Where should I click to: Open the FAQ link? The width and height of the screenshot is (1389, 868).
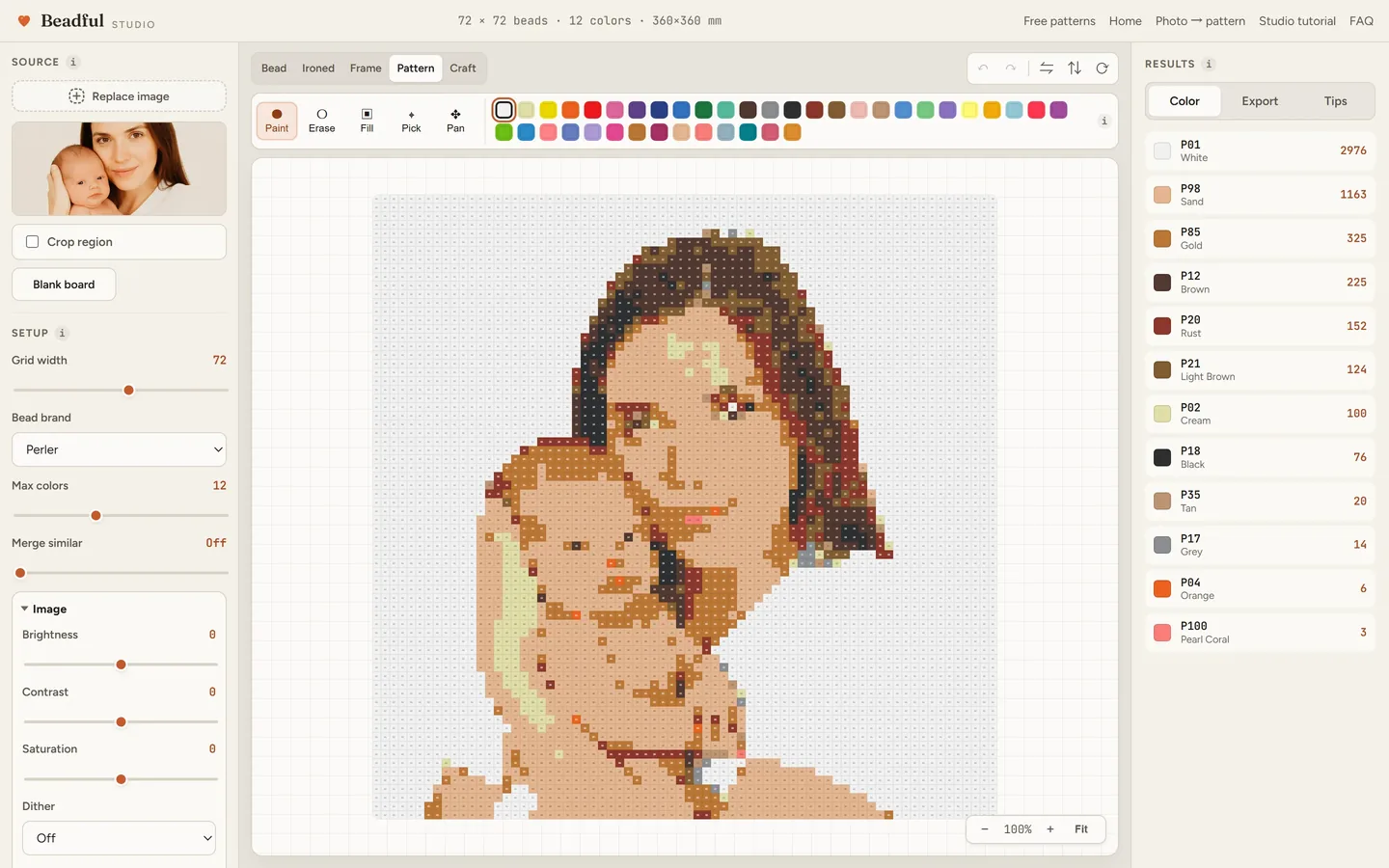point(1361,21)
